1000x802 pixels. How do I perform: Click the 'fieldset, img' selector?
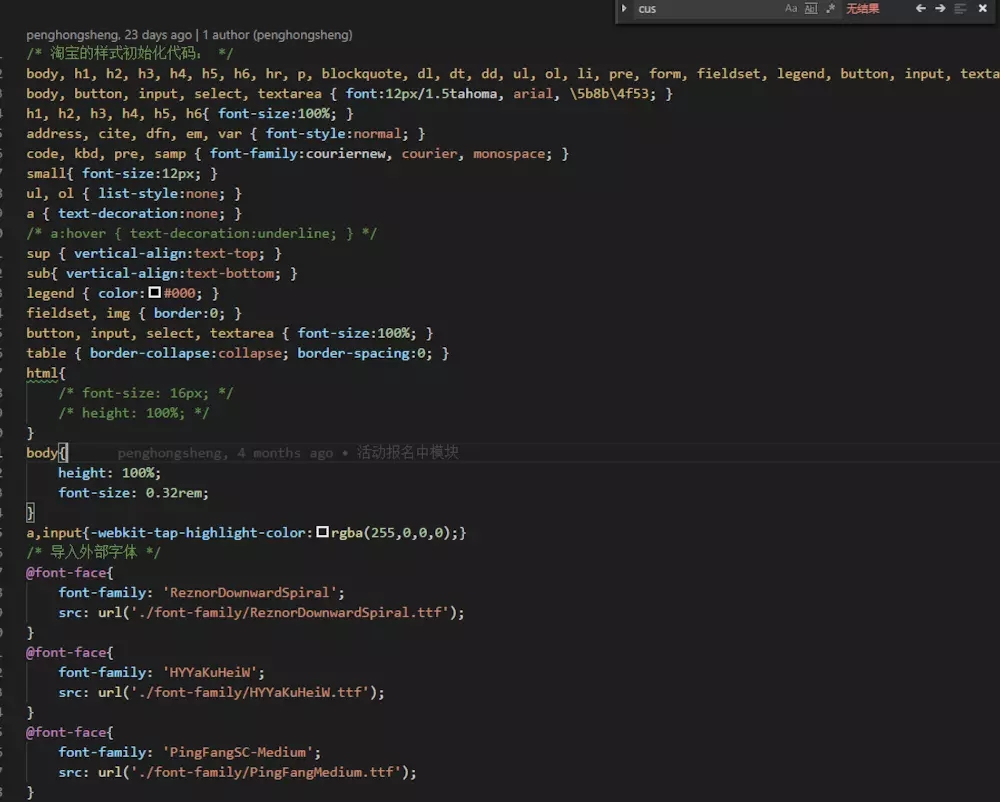[x=78, y=313]
